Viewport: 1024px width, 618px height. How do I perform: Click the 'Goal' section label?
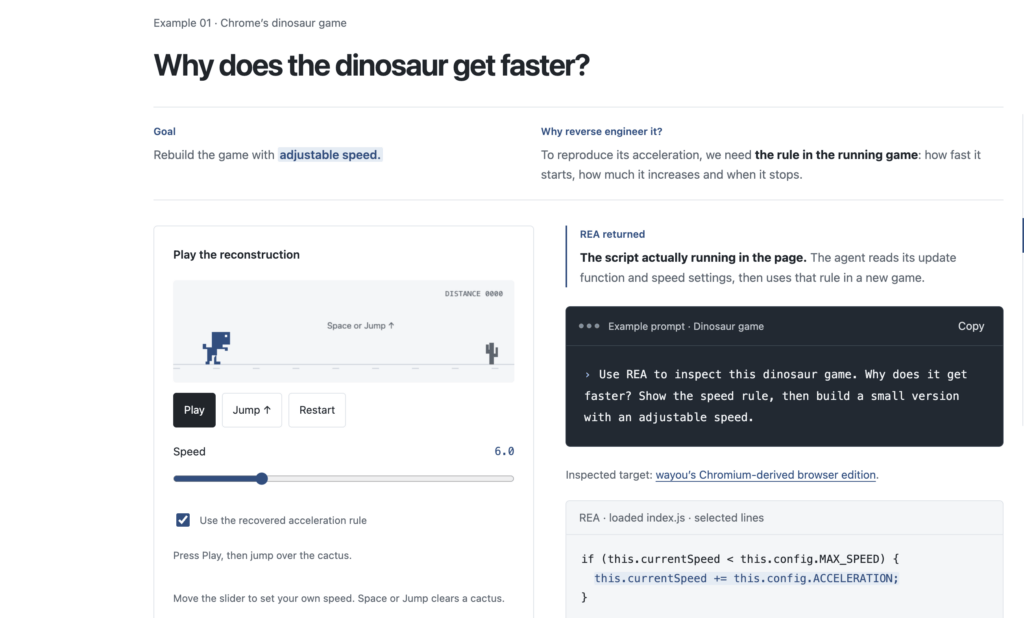[165, 131]
